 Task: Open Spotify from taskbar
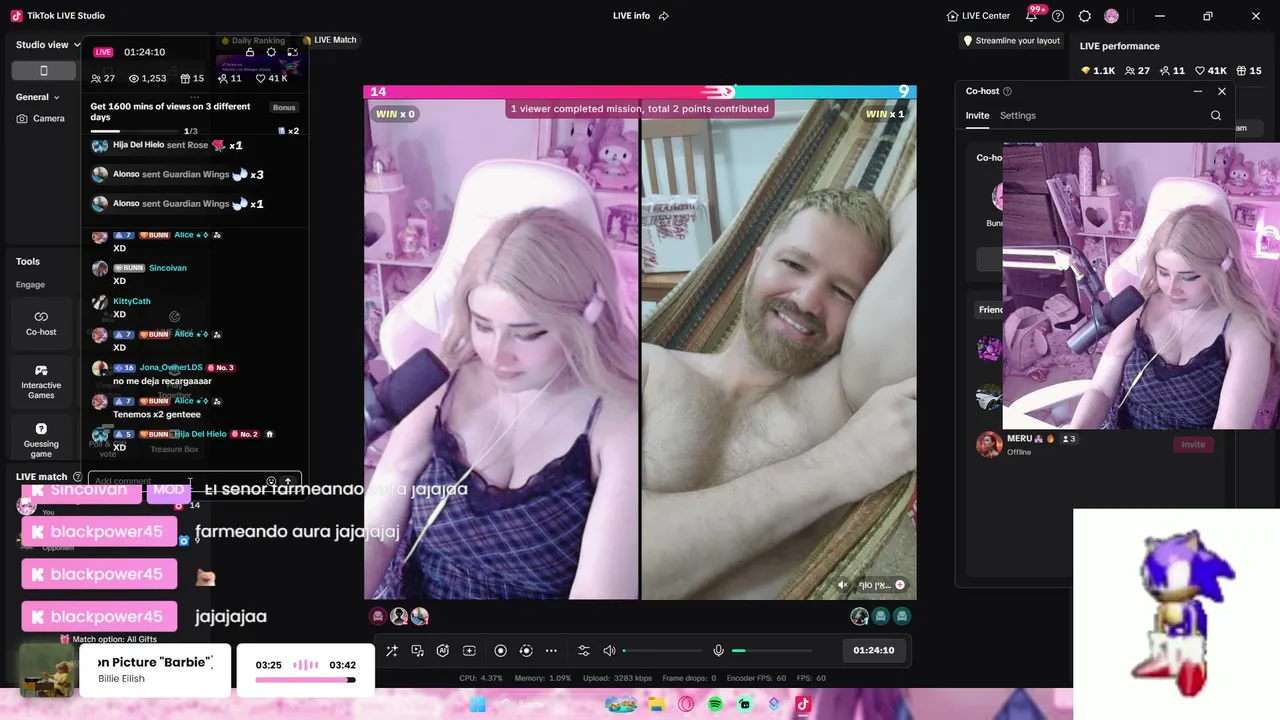point(715,704)
